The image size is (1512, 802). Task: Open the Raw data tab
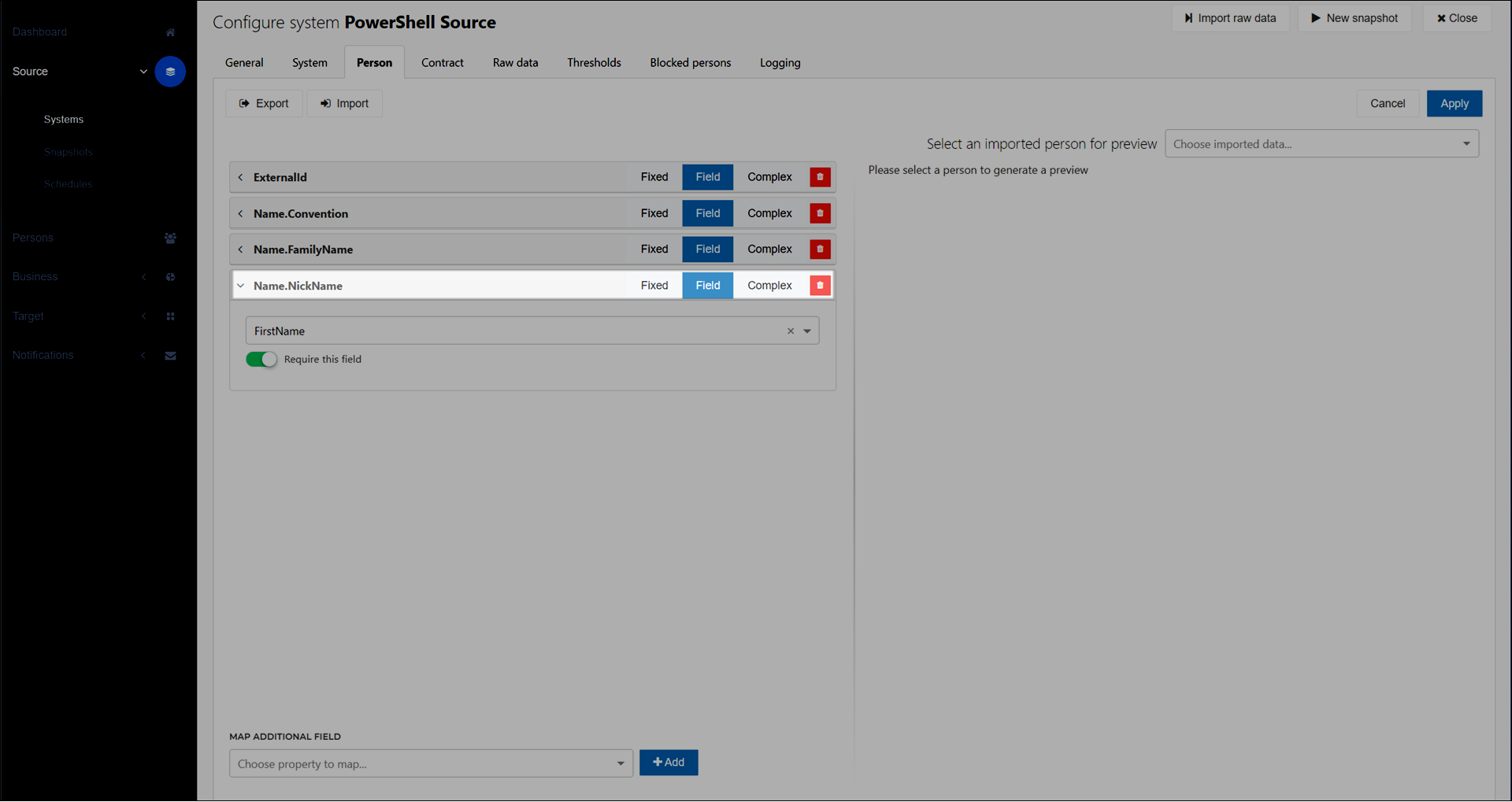[516, 63]
